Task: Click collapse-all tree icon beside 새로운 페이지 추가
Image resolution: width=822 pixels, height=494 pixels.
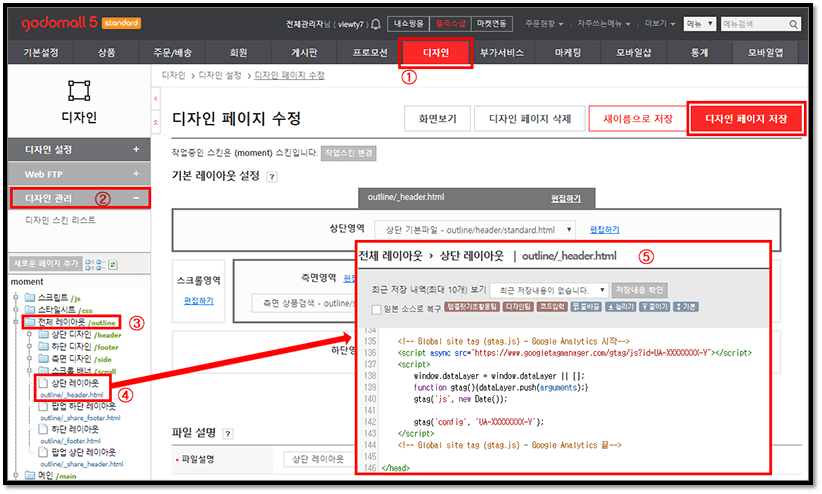Action: [100, 264]
